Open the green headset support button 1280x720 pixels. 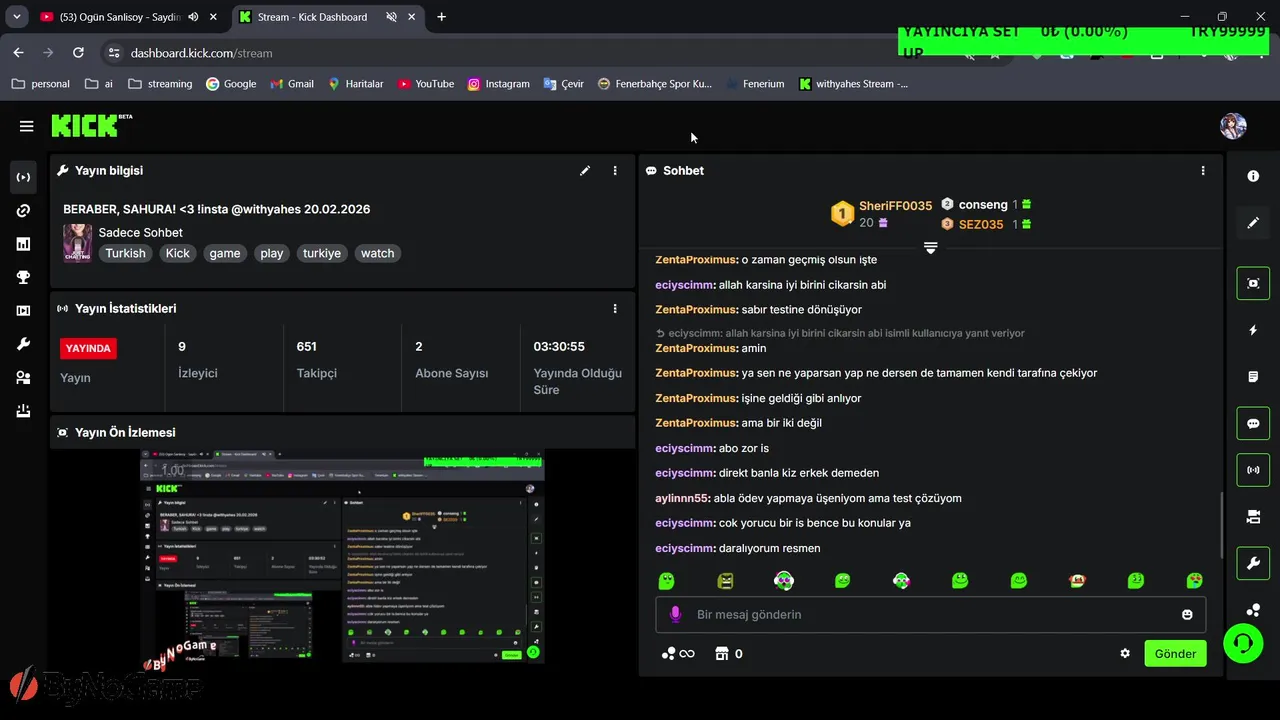tap(1243, 643)
